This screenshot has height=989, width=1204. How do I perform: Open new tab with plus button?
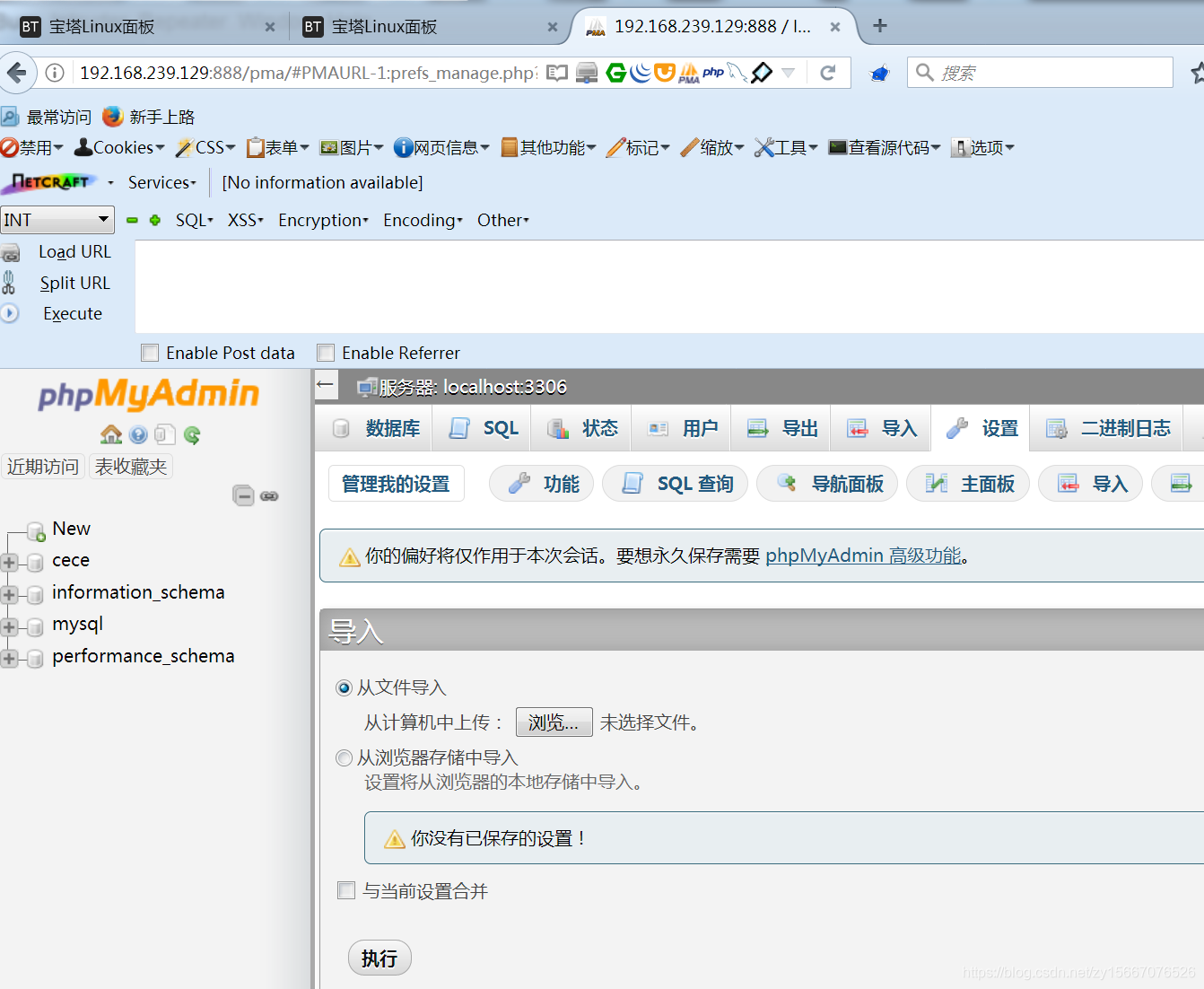click(x=880, y=25)
